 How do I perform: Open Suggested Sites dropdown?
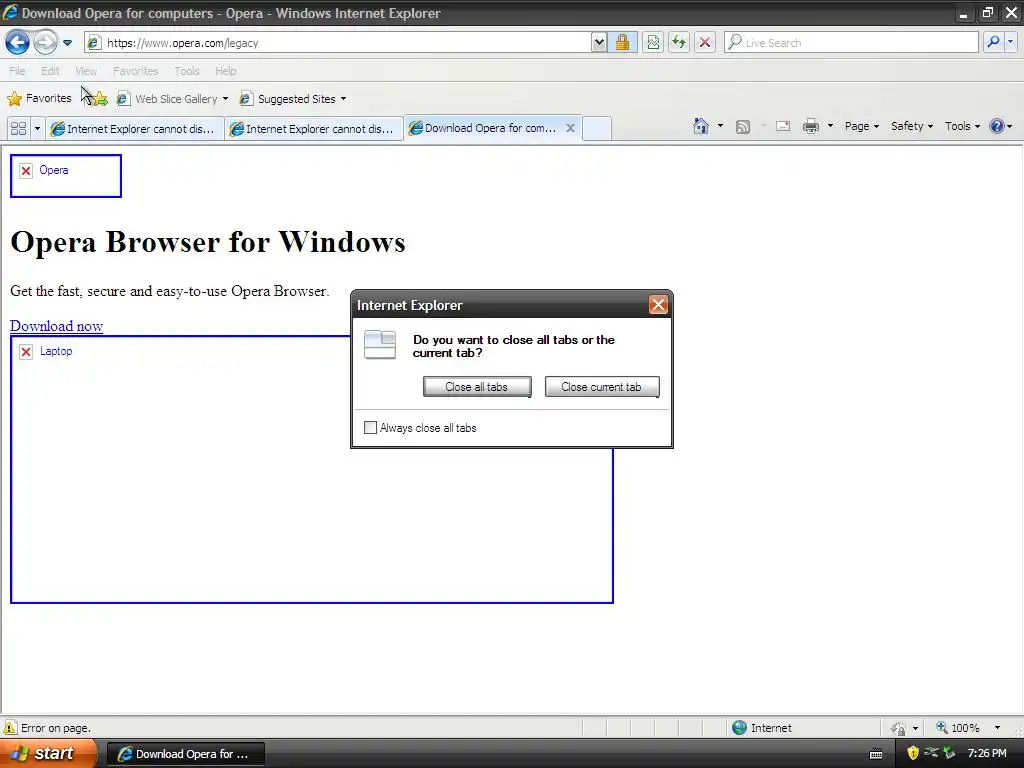293,99
